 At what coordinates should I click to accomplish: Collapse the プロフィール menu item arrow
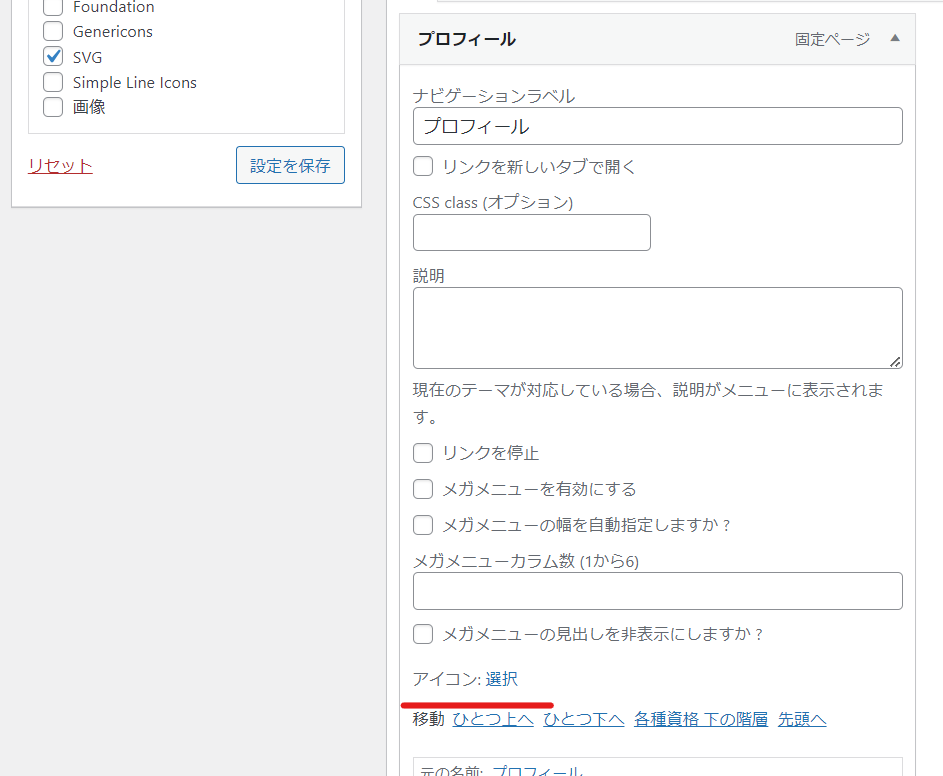[x=895, y=39]
